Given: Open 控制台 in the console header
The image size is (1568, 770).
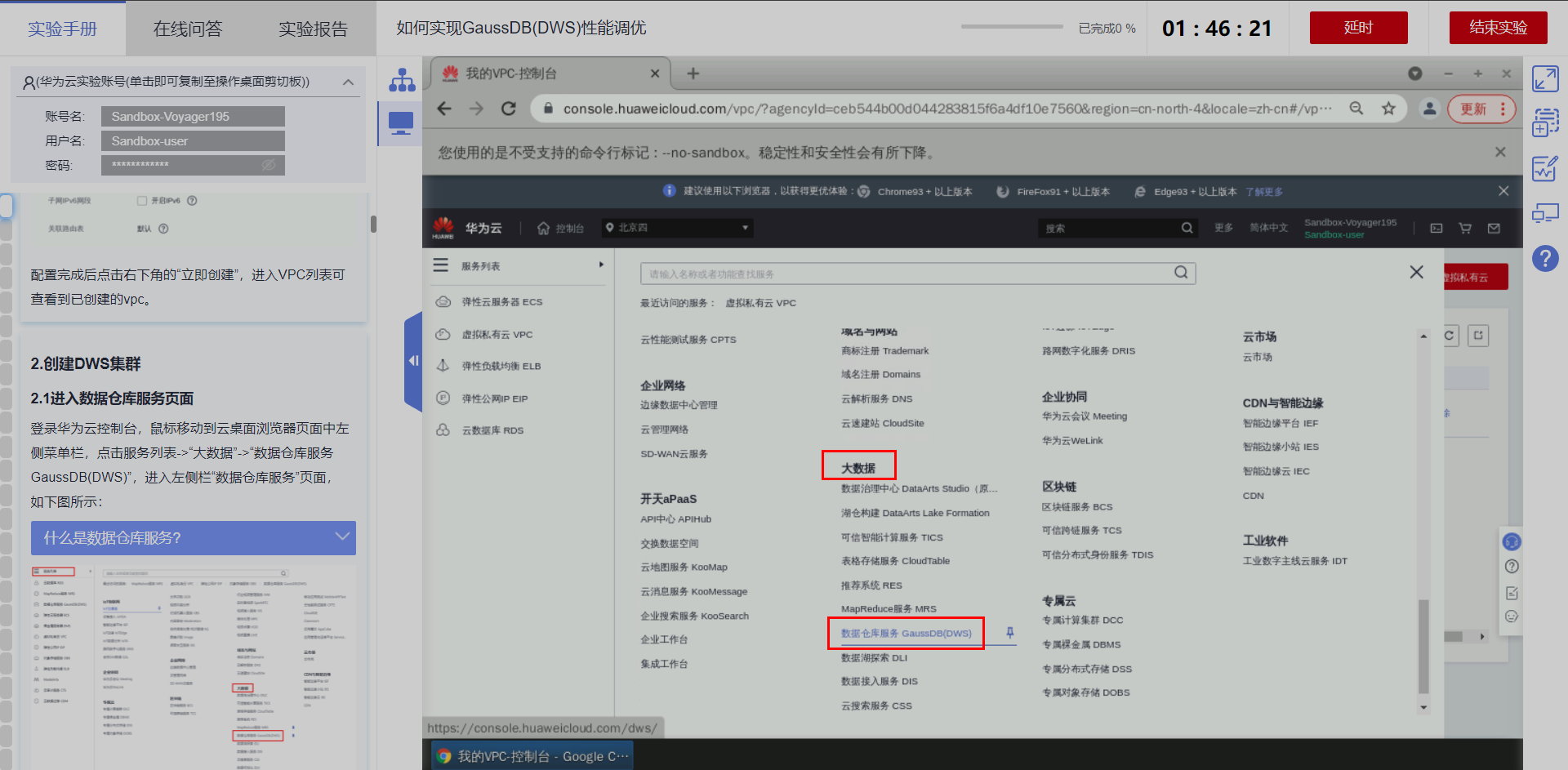Looking at the screenshot, I should (560, 229).
